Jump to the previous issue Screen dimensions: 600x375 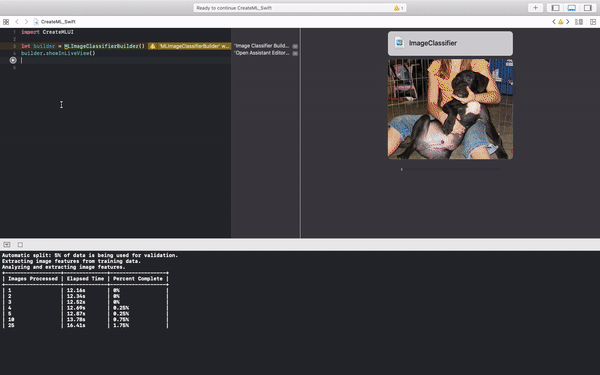point(554,22)
